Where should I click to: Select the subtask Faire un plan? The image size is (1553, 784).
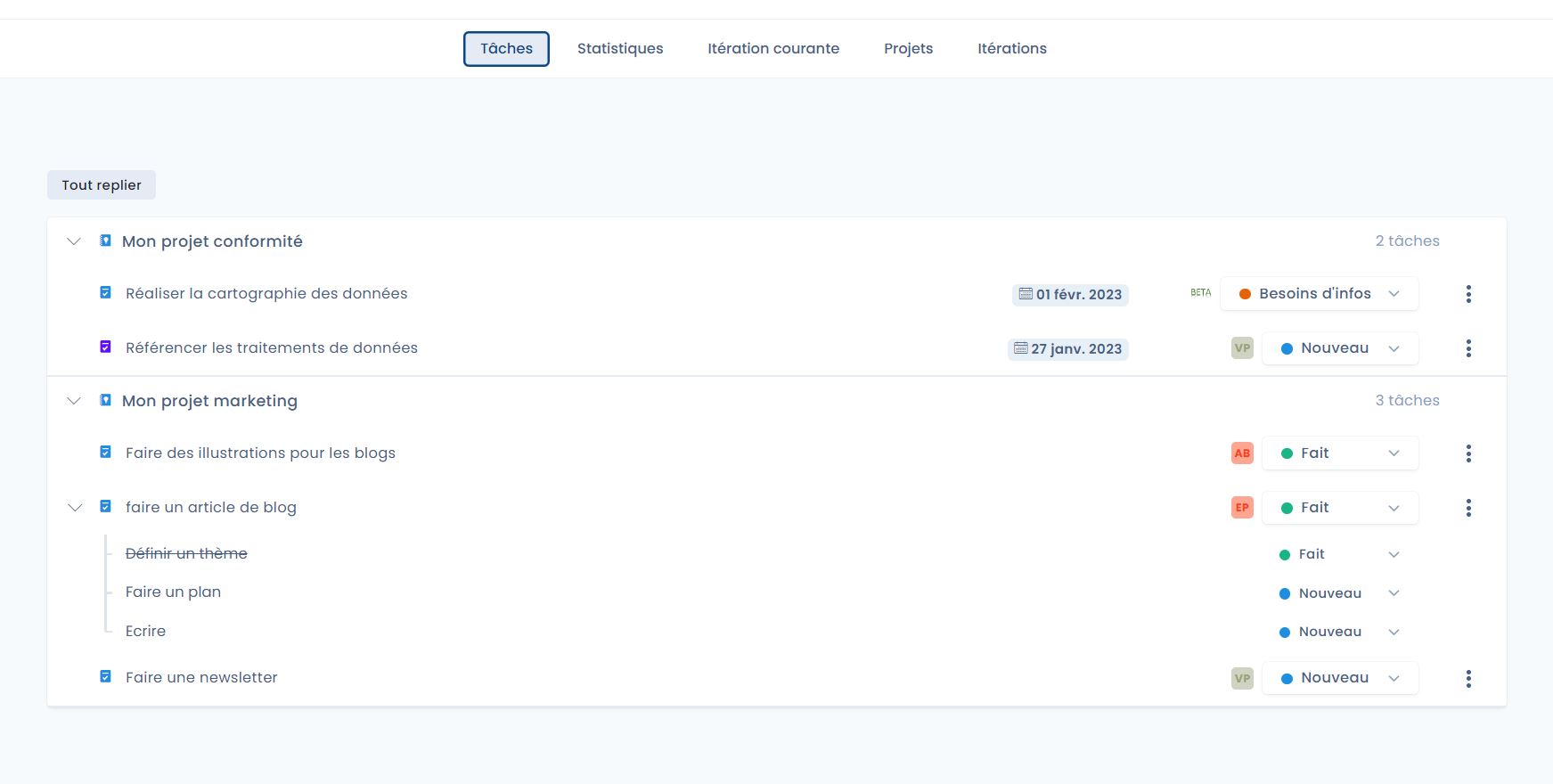pos(173,592)
